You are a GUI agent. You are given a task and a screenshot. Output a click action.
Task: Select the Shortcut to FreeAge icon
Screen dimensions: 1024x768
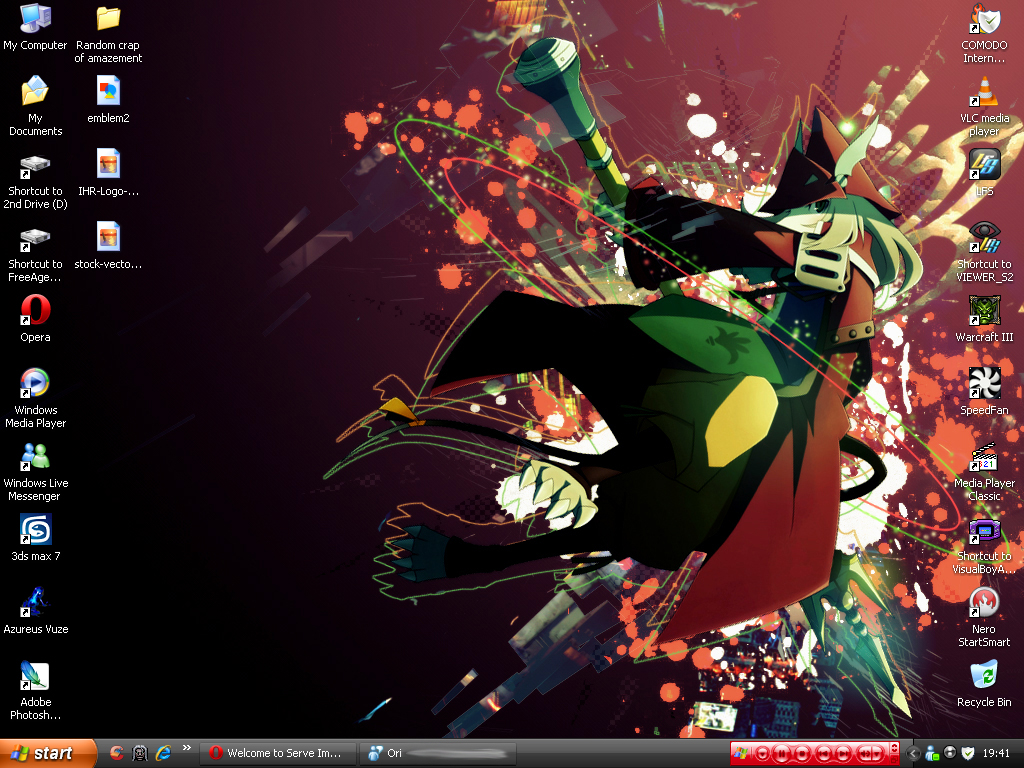tap(35, 252)
